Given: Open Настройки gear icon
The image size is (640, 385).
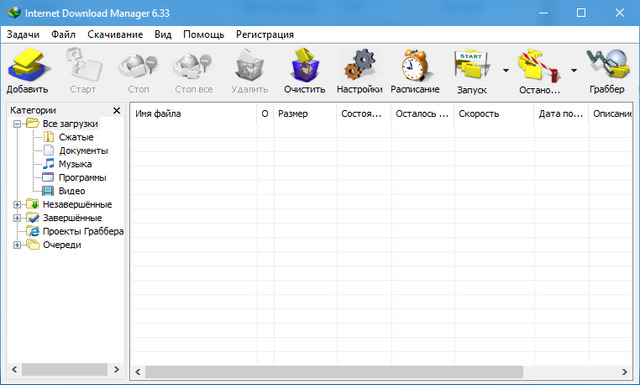Looking at the screenshot, I should coord(359,65).
